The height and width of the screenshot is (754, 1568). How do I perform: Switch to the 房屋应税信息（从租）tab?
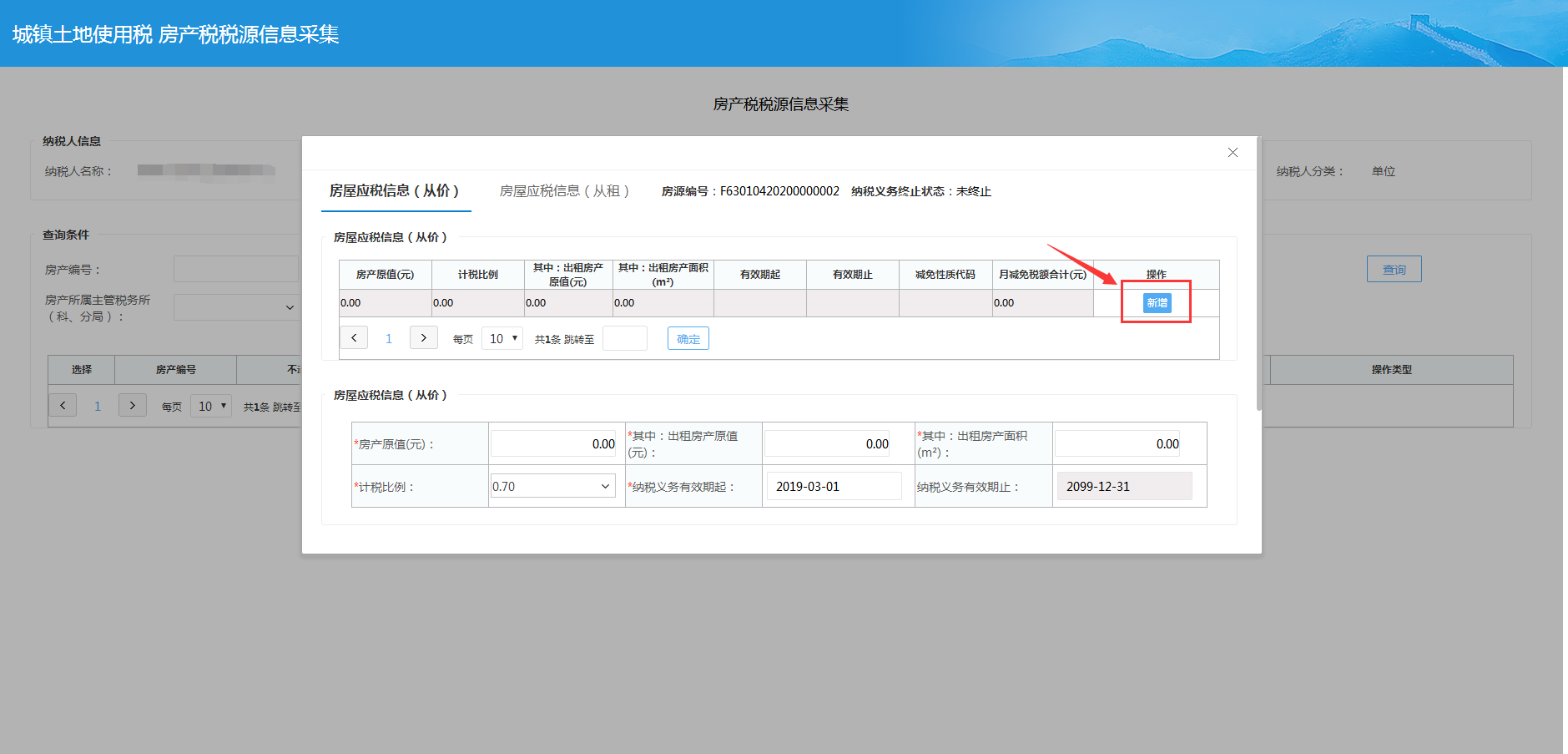click(x=564, y=190)
